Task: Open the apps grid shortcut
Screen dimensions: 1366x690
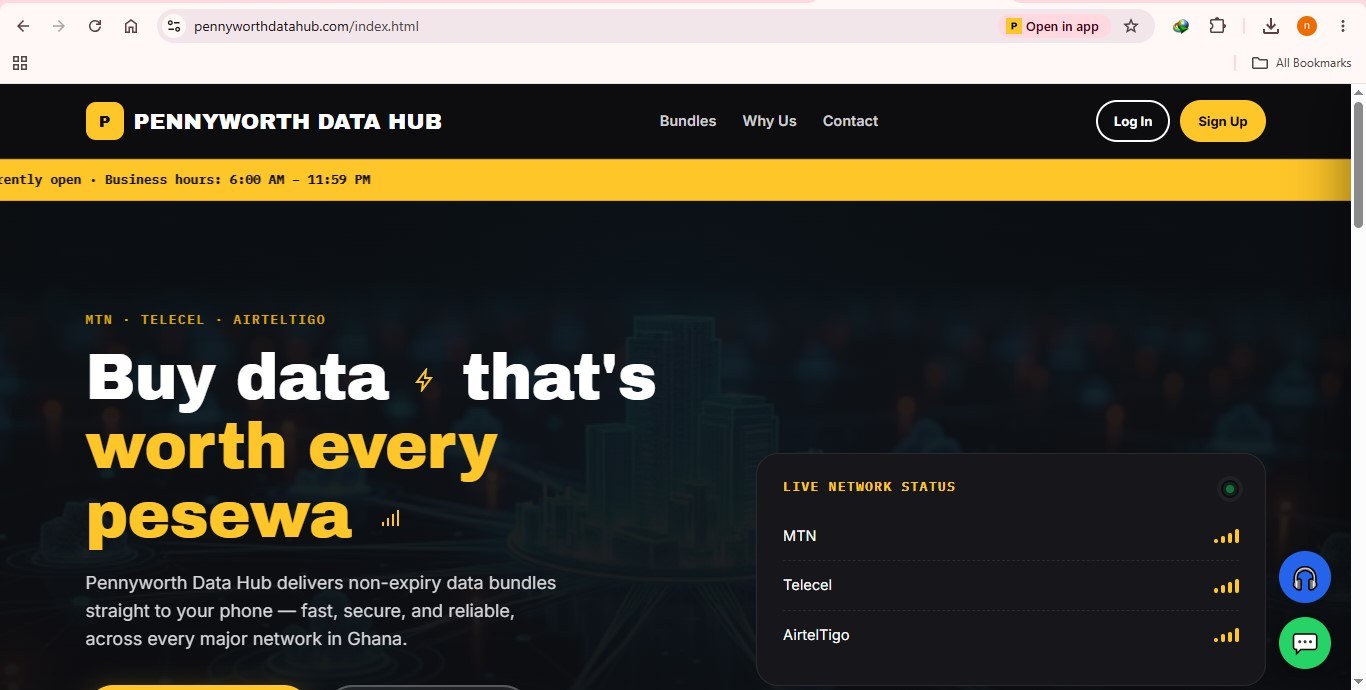Action: pyautogui.click(x=20, y=63)
